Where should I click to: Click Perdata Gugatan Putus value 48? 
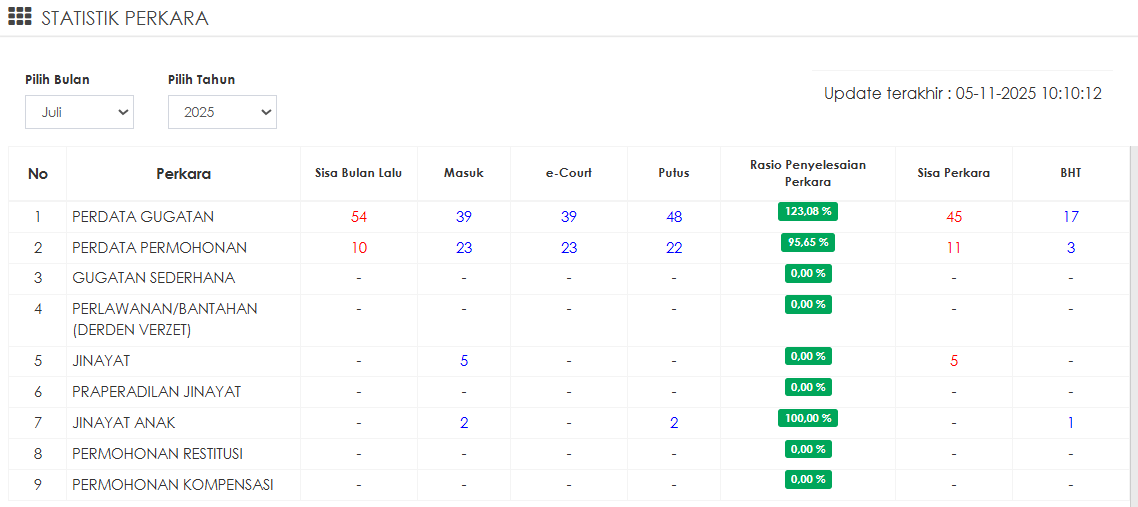click(x=674, y=217)
